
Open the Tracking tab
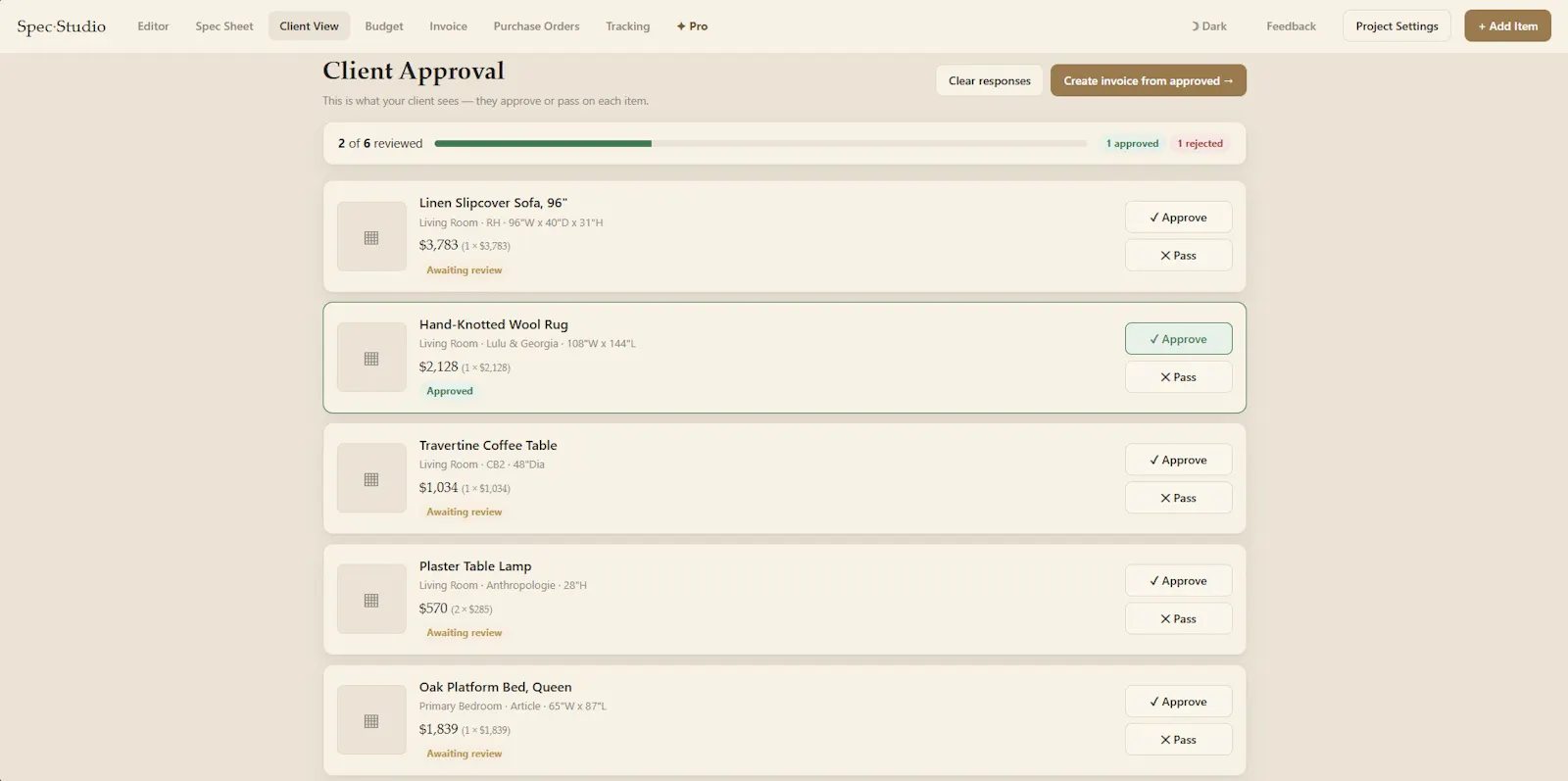point(627,26)
